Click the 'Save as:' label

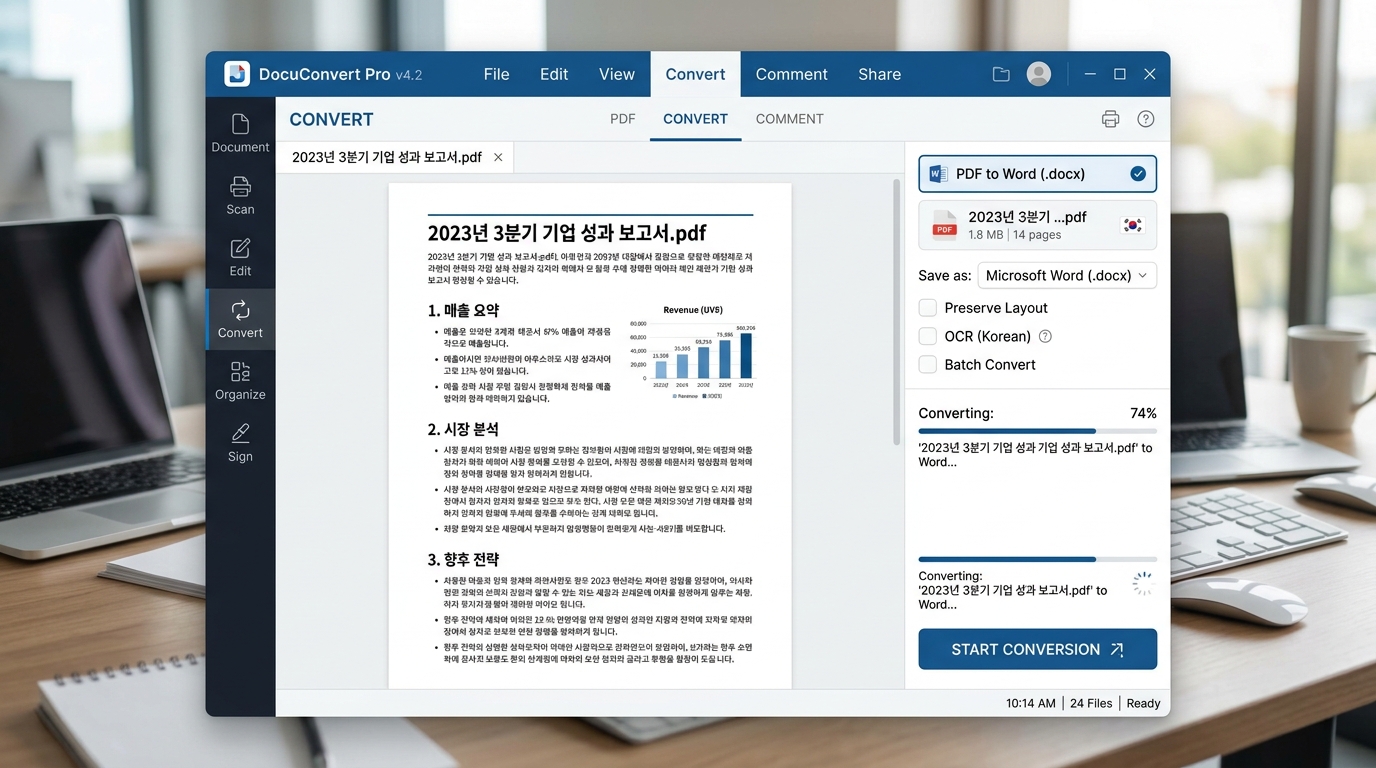tap(945, 276)
